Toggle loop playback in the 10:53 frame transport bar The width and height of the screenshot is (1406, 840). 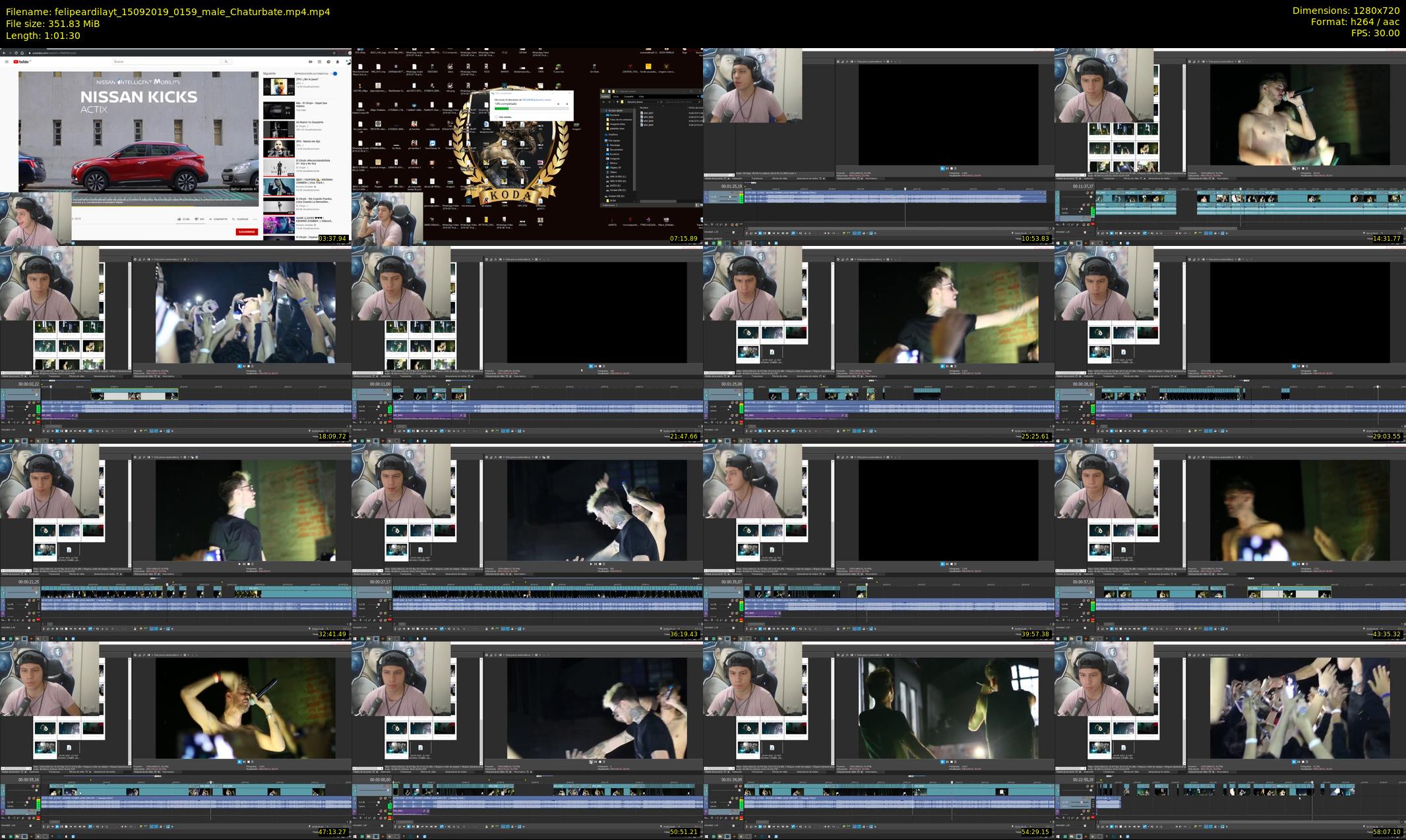(751, 233)
